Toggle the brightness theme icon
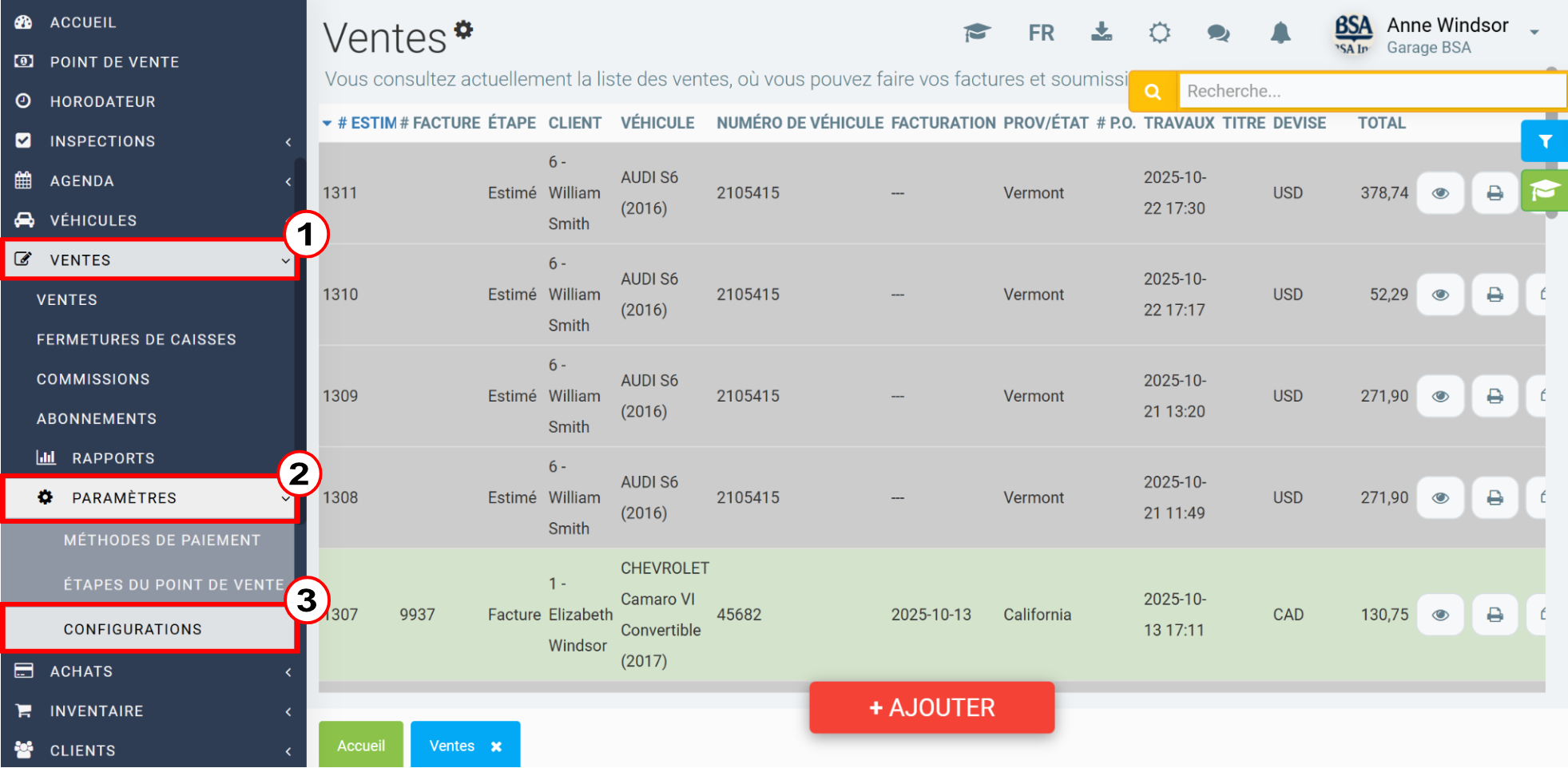This screenshot has height=768, width=1568. [1160, 33]
